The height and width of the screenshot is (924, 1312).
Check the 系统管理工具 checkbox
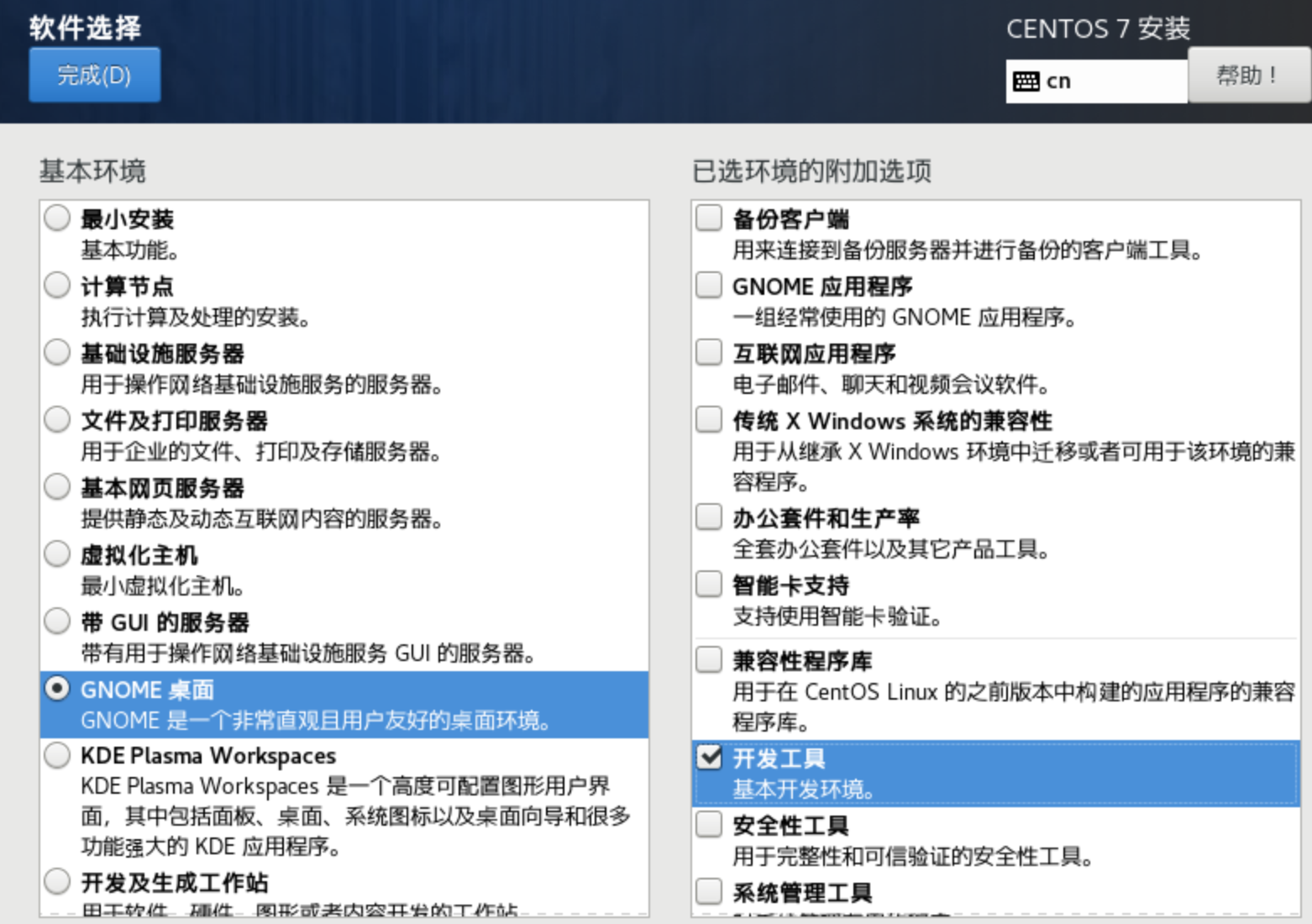709,892
